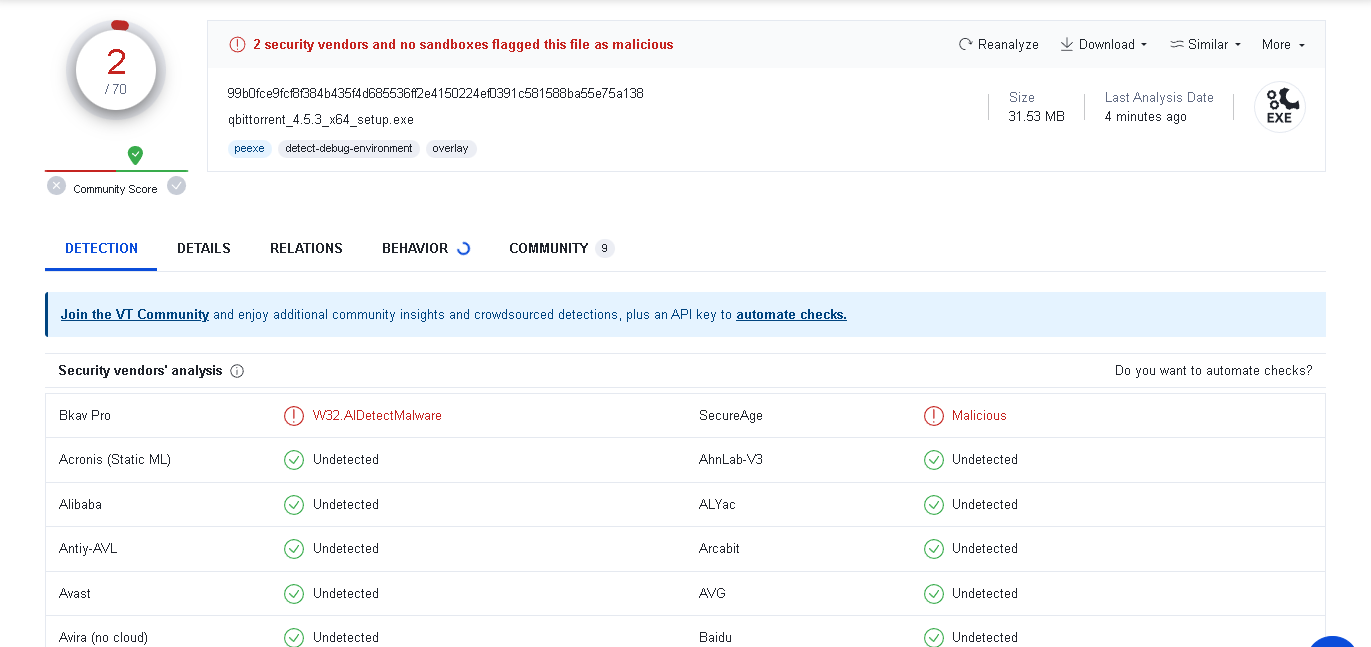Viewport: 1371px width, 647px height.
Task: Open the Relations tab
Action: [306, 249]
